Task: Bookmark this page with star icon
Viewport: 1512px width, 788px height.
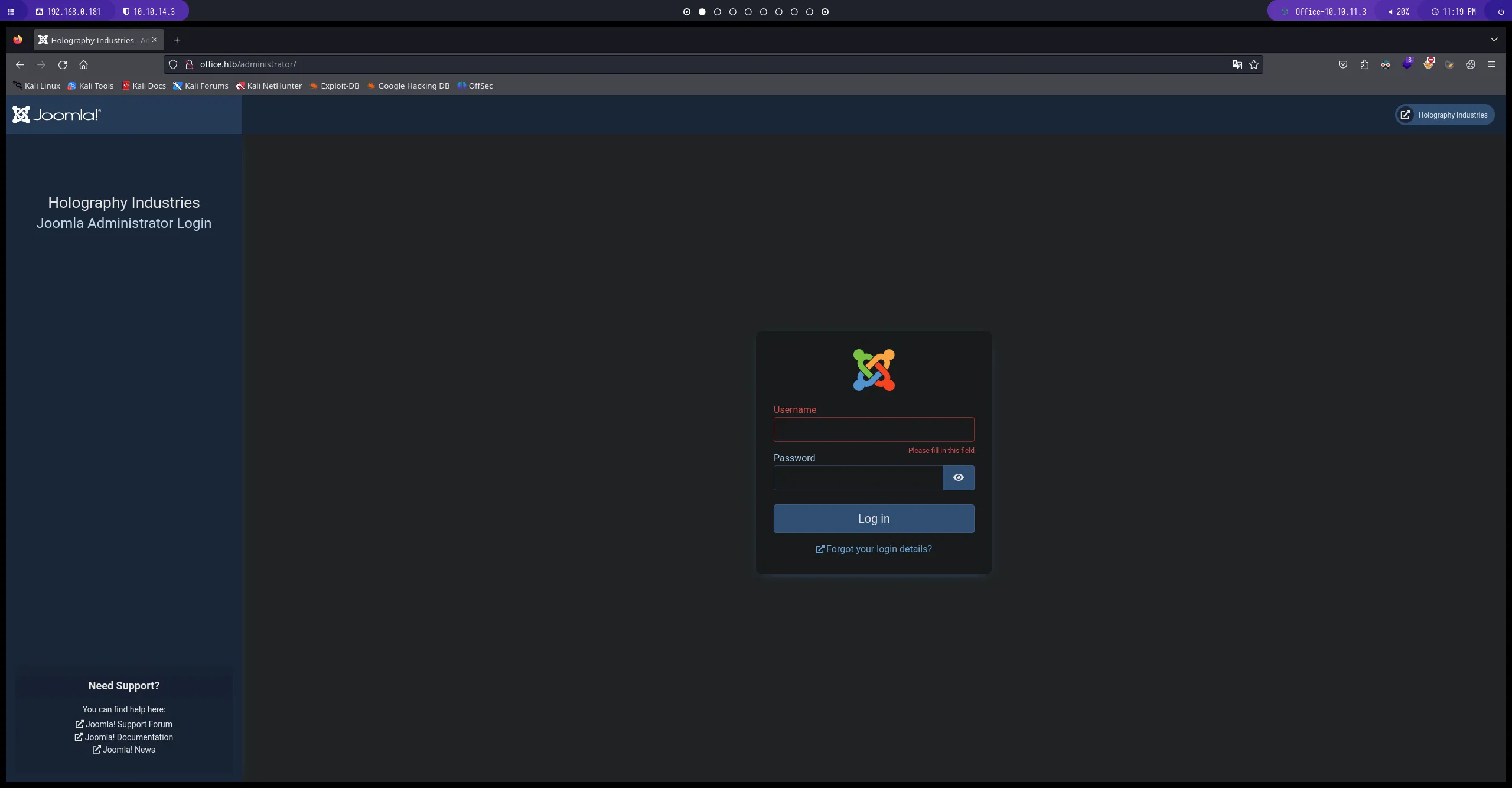Action: (1254, 64)
